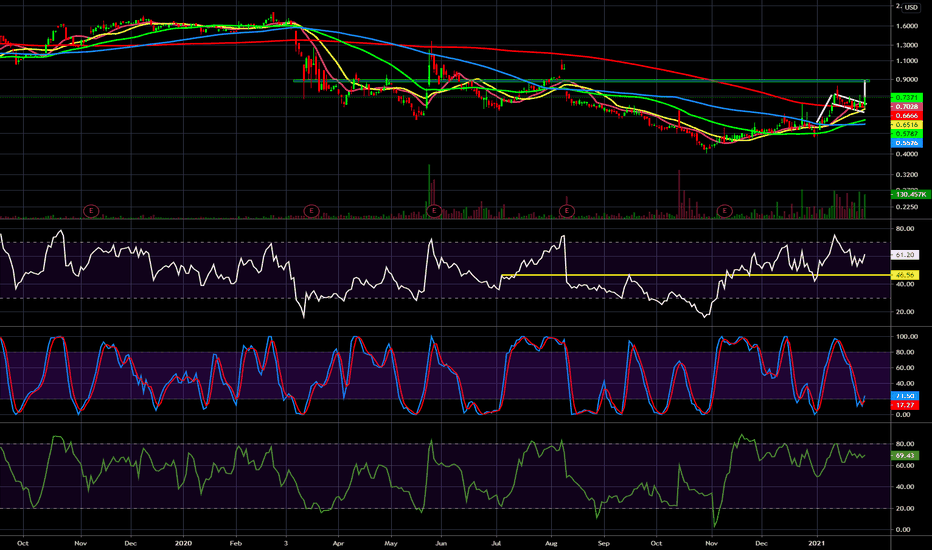Click the Apr label on the time axis
Viewport: 932px width, 550px height.
[338, 543]
